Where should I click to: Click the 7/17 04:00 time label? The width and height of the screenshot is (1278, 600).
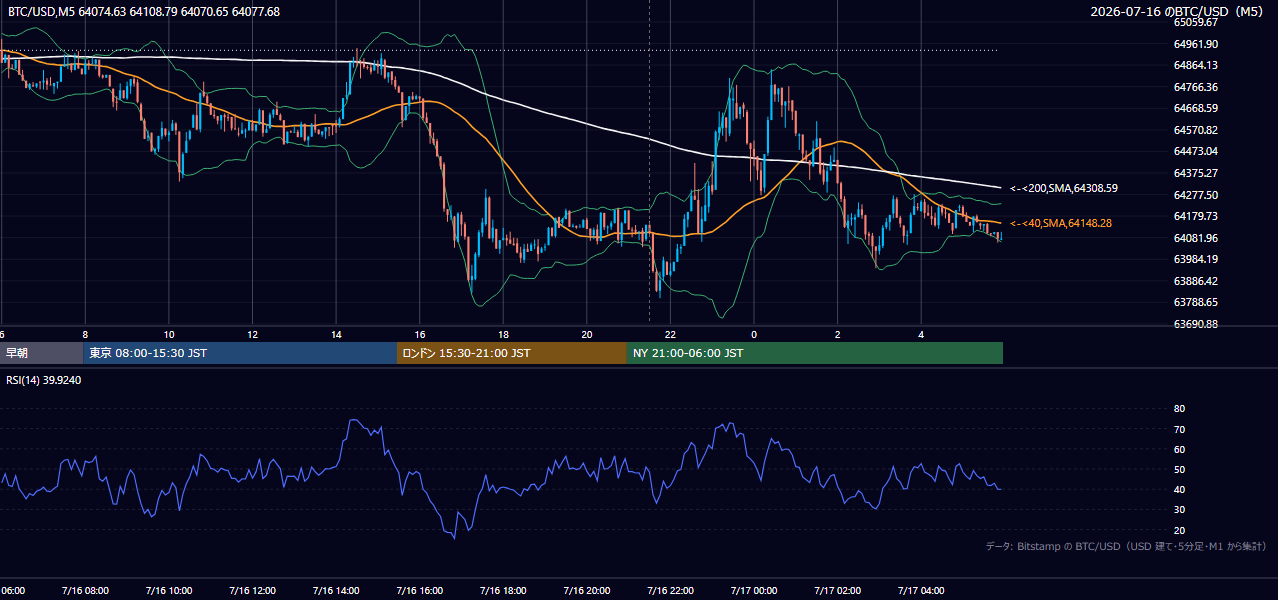click(x=921, y=591)
